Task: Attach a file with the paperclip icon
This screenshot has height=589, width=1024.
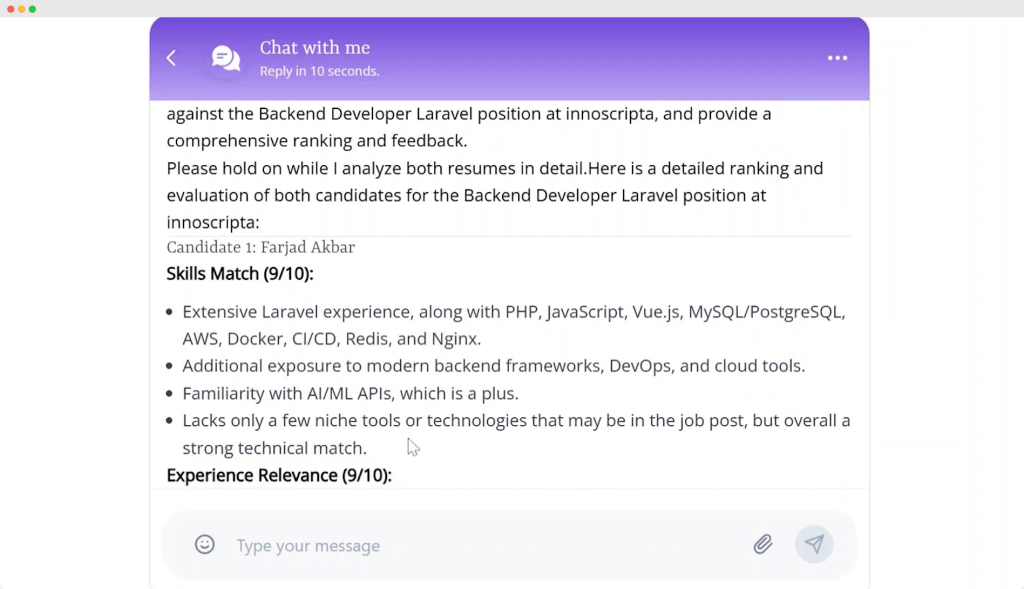Action: click(763, 545)
